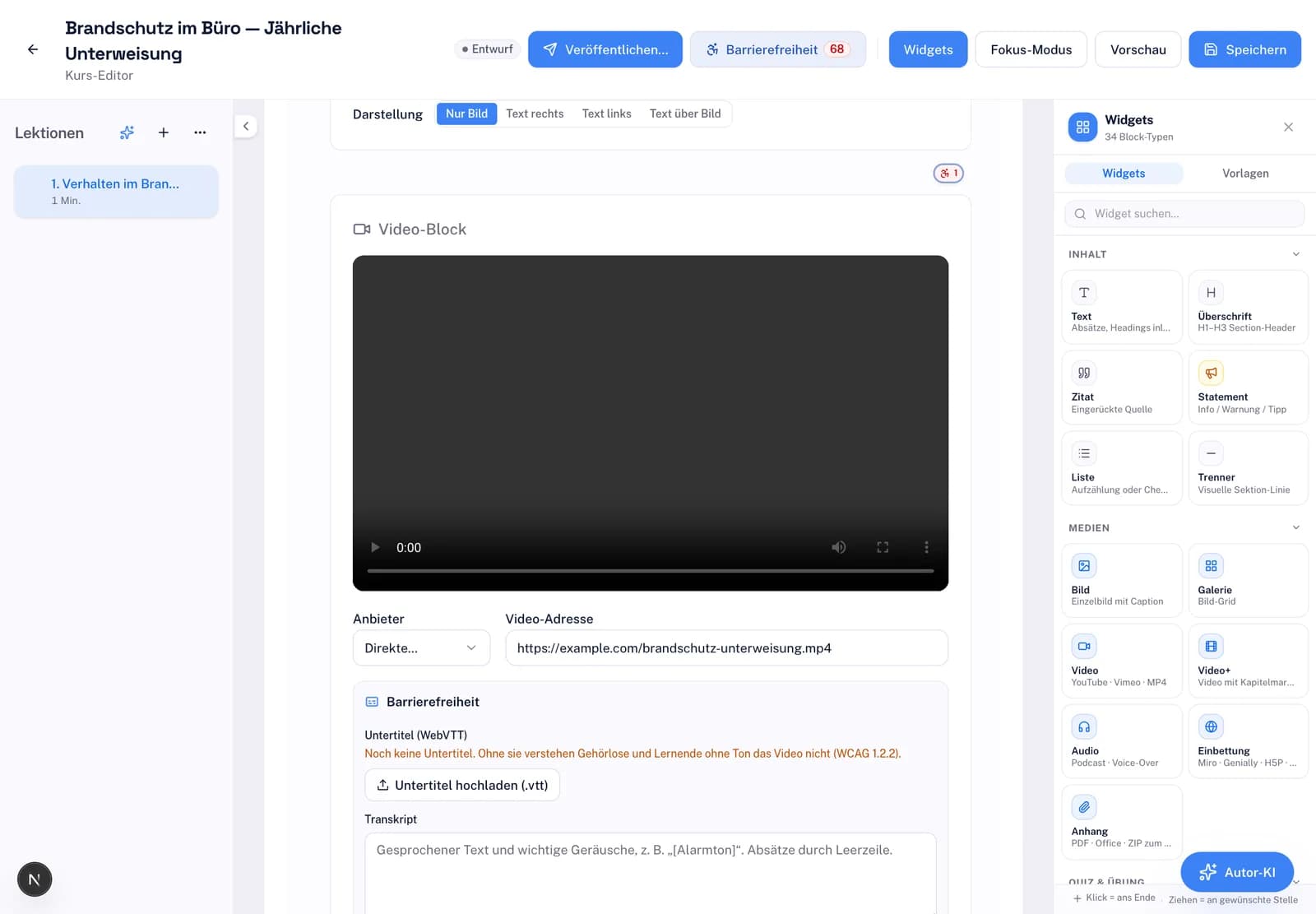The width and height of the screenshot is (1316, 914).
Task: Collapse the lessons sidebar with chevron
Action: (246, 126)
